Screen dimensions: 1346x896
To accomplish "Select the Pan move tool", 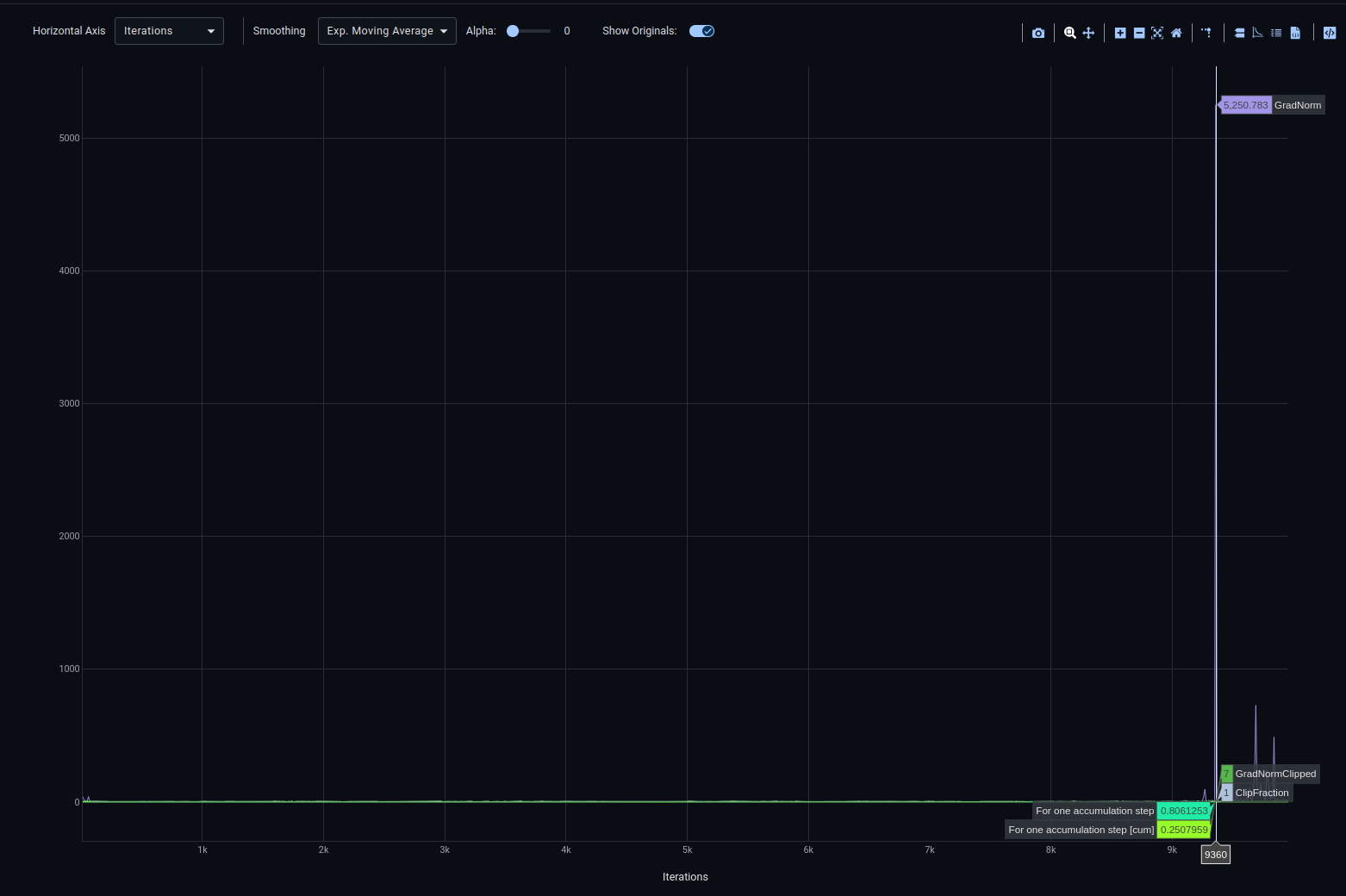I will [x=1088, y=33].
